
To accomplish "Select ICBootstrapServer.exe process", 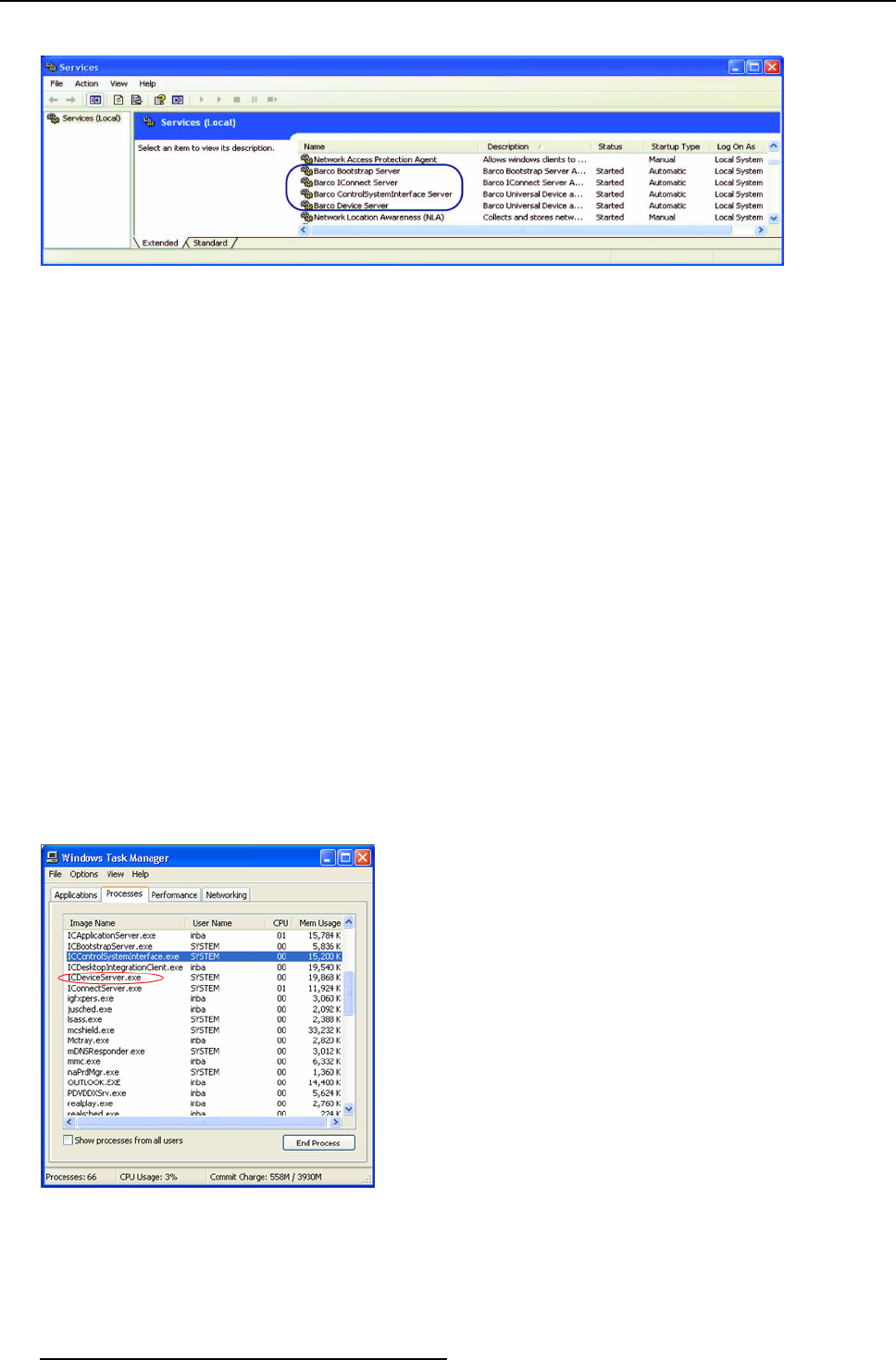I will click(x=204, y=946).
